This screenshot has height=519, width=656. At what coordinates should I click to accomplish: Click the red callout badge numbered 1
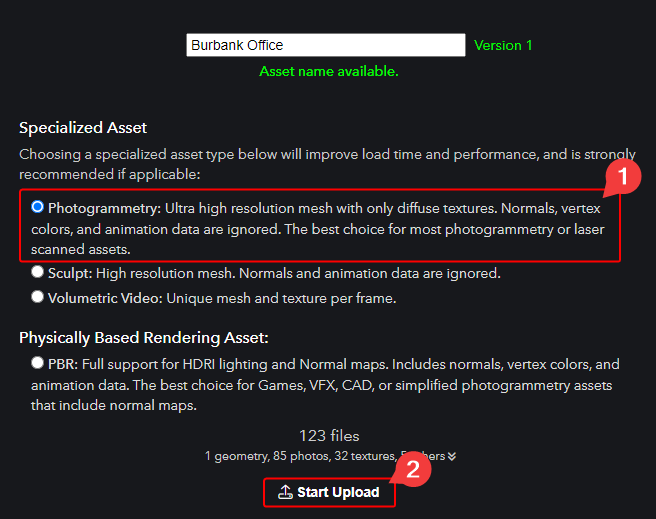point(623,176)
